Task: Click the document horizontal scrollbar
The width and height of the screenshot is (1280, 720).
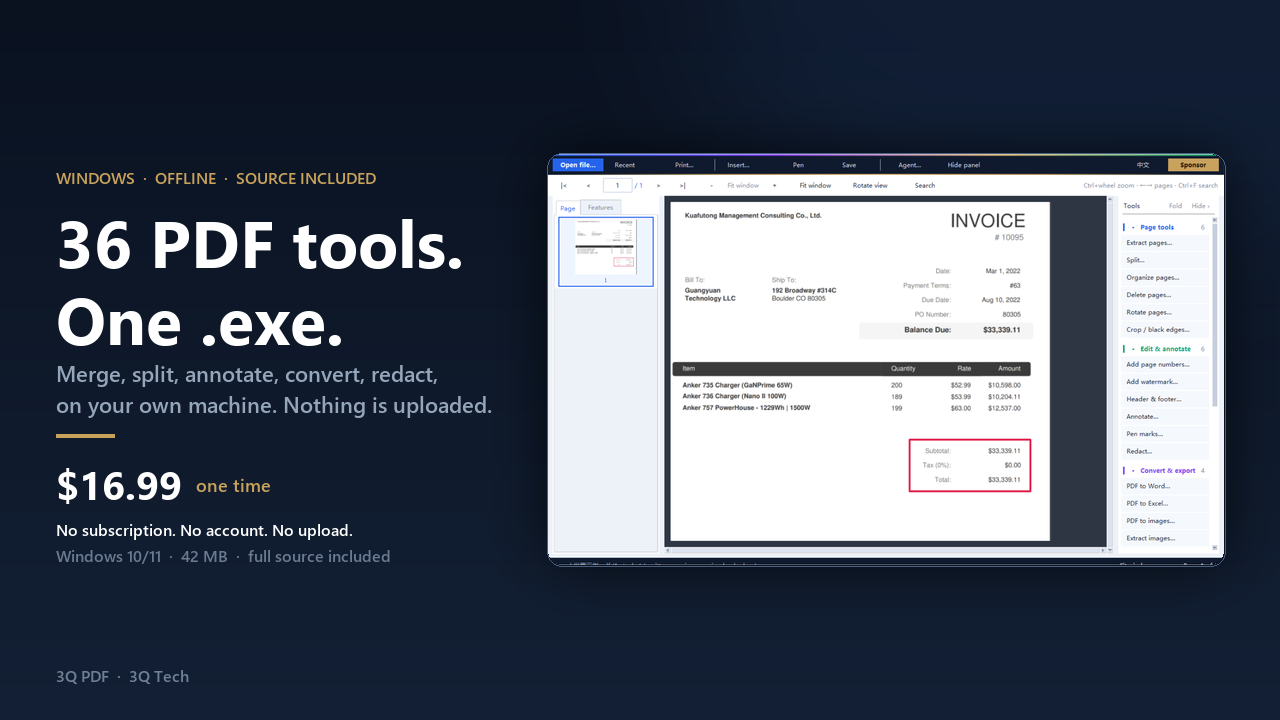Action: [x=885, y=550]
